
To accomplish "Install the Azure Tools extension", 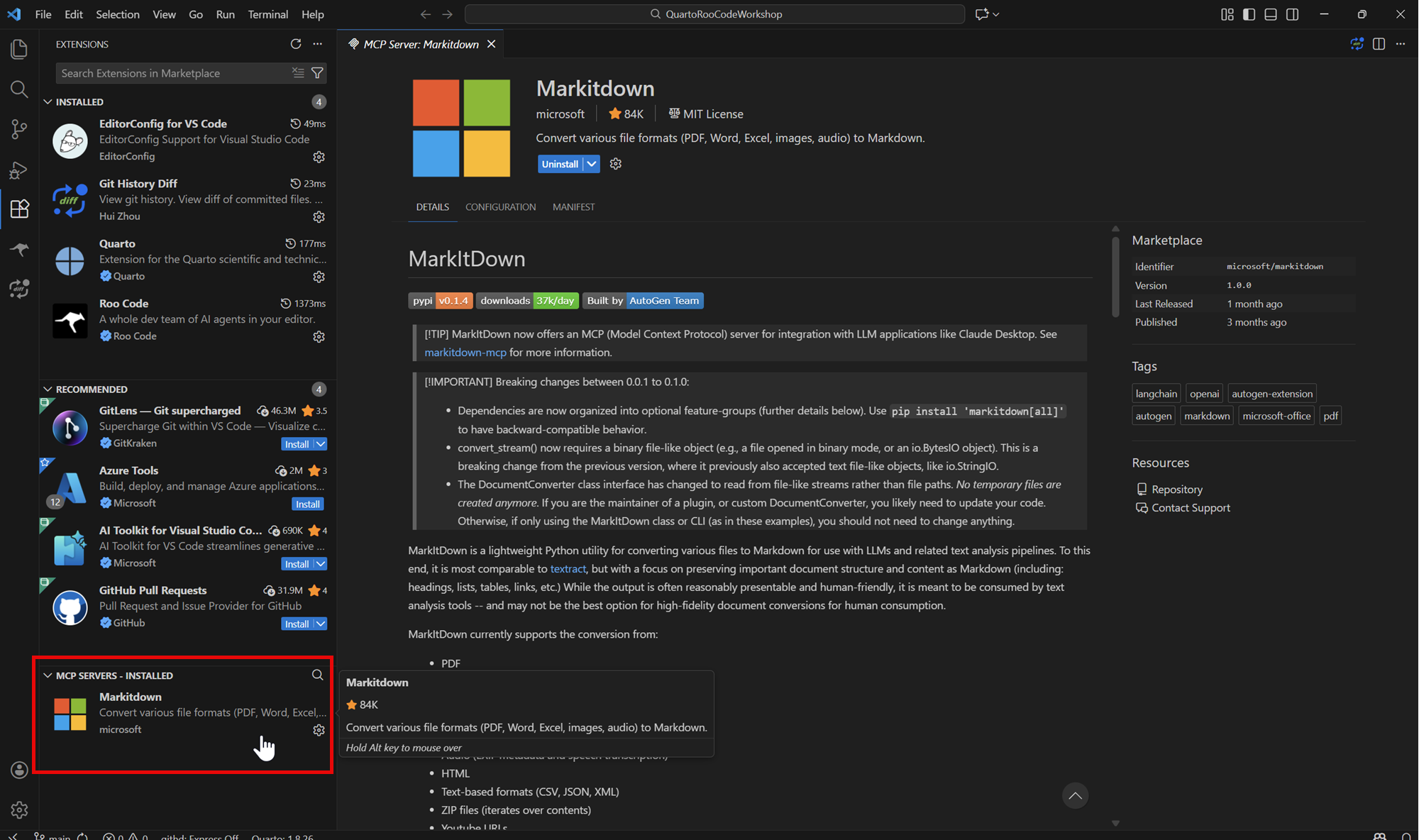I will (x=307, y=504).
